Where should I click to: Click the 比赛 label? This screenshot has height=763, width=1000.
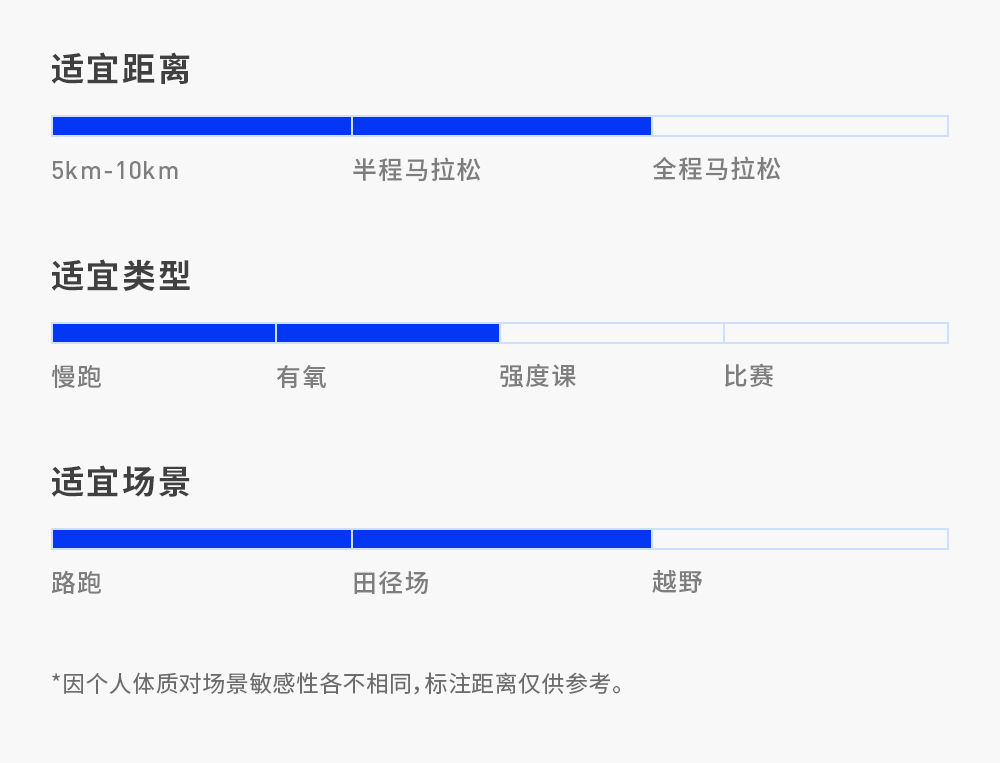(x=749, y=377)
